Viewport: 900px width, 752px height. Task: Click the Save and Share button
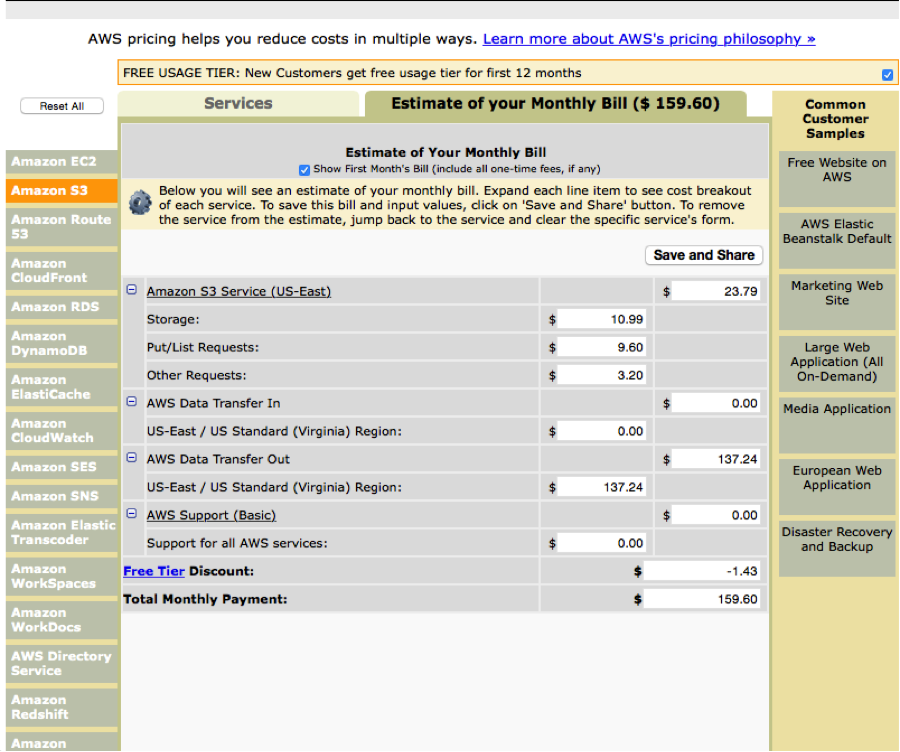[x=704, y=255]
